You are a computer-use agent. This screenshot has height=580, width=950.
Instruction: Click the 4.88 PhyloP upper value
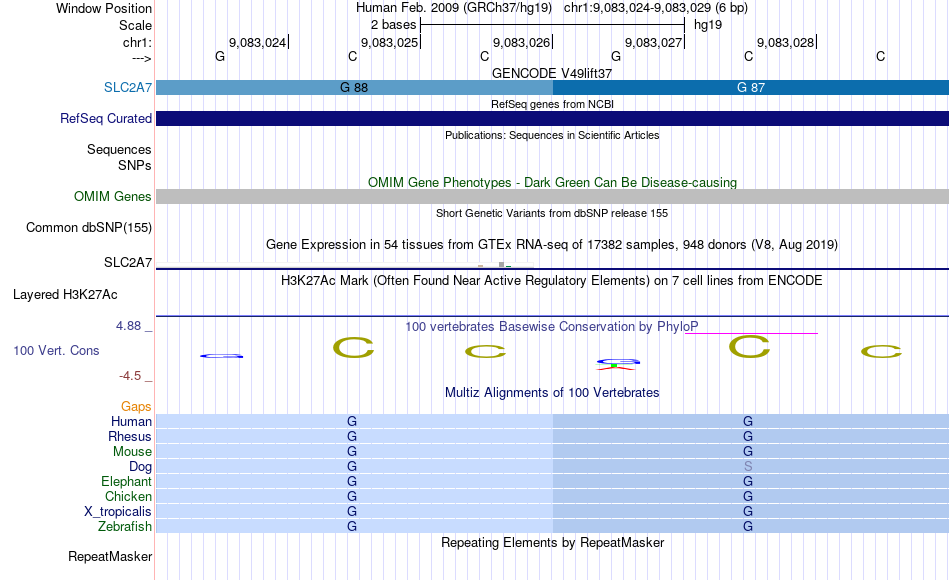point(128,326)
